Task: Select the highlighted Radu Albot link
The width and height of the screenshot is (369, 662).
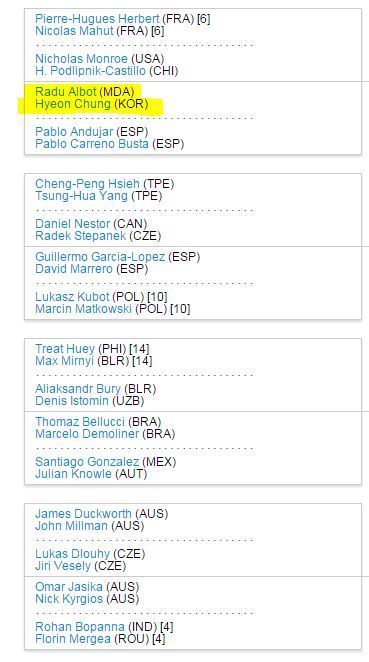Action: 66,92
